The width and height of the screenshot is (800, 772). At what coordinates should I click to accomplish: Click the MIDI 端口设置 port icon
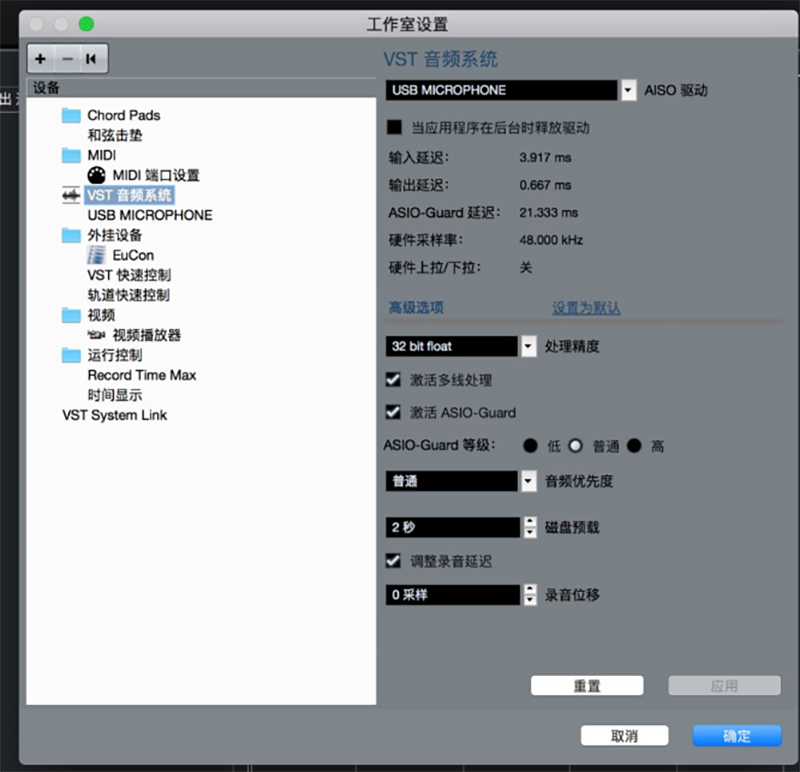pyautogui.click(x=96, y=175)
